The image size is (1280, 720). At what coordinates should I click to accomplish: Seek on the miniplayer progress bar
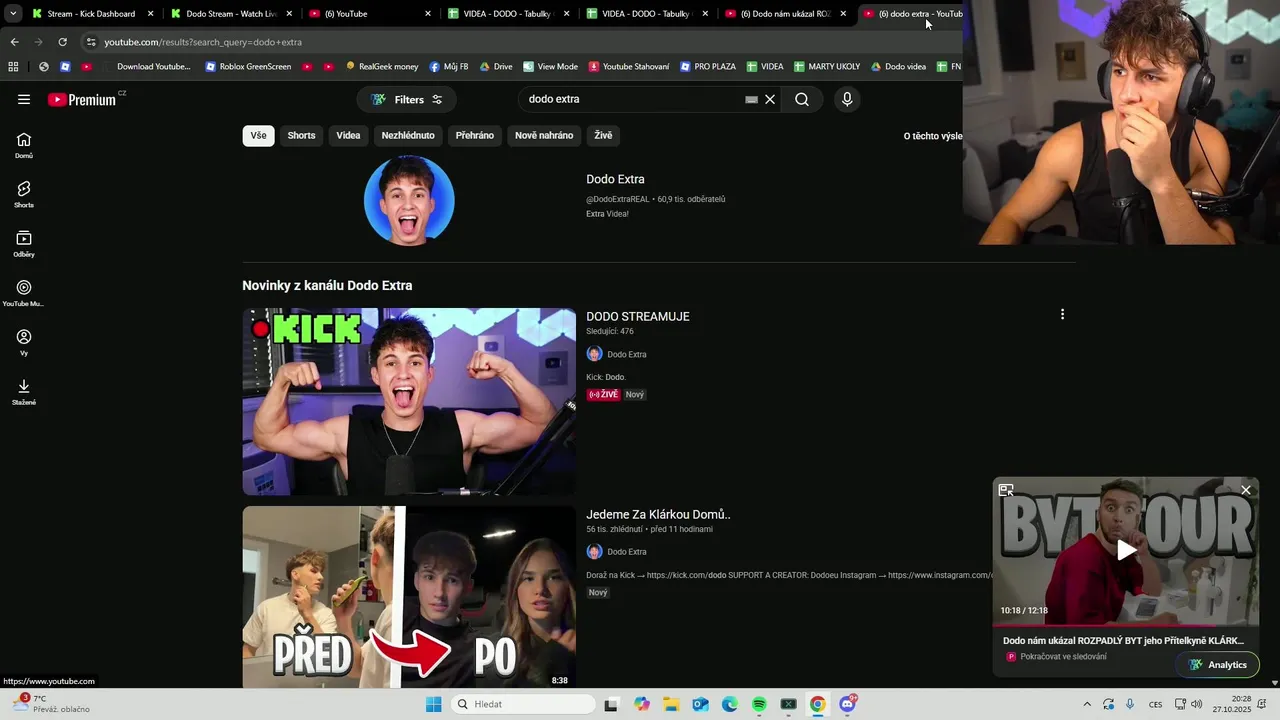coord(1126,625)
